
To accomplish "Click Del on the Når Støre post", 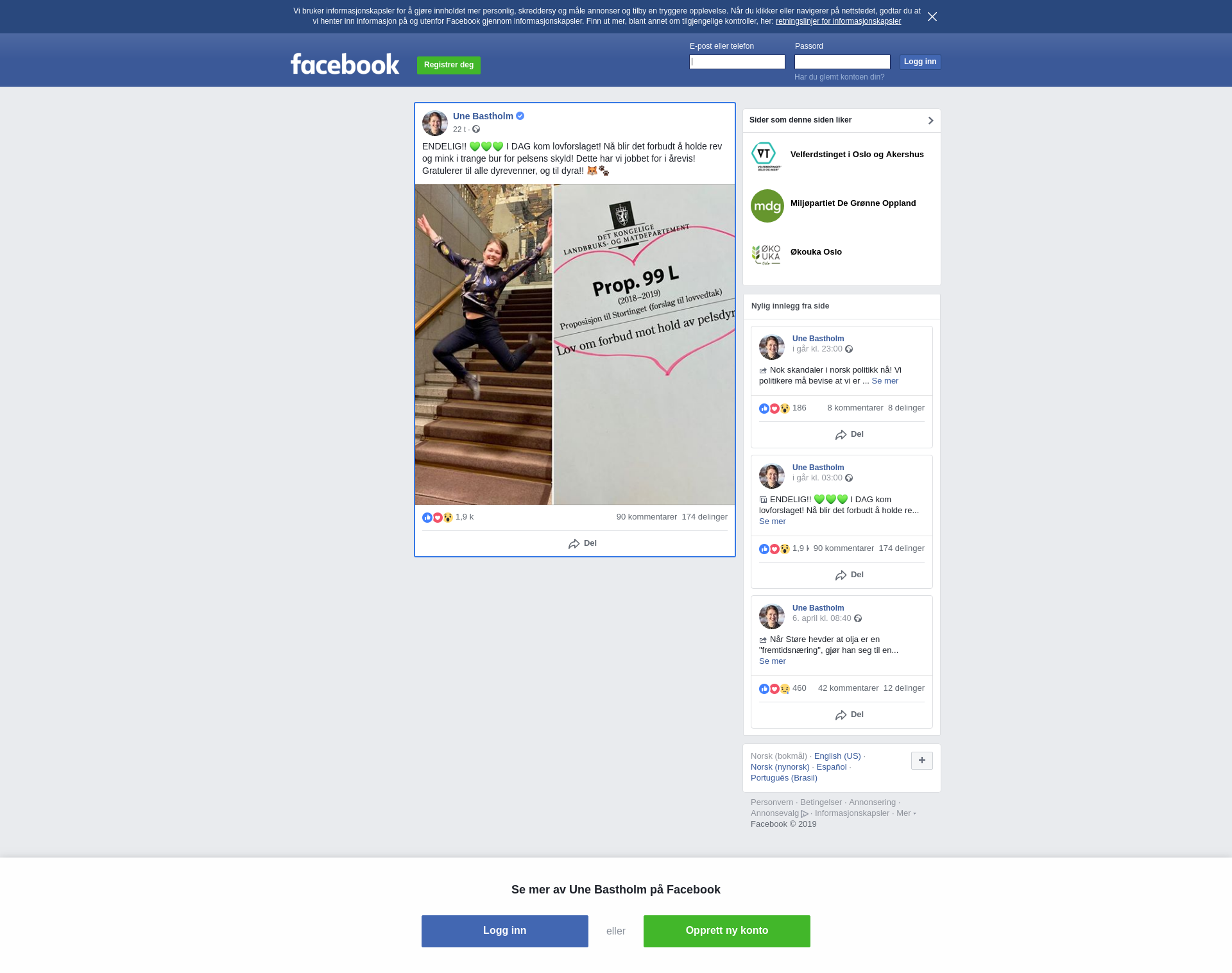I will coord(850,715).
